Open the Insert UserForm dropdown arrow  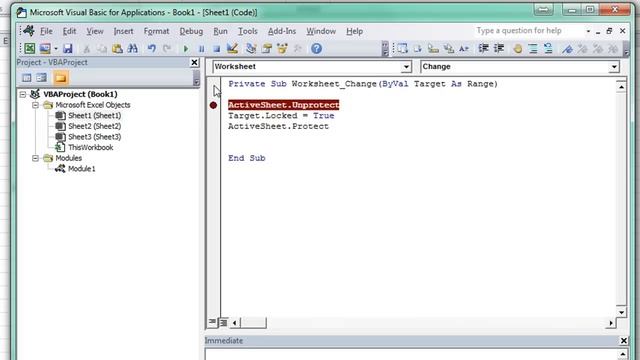coord(56,49)
